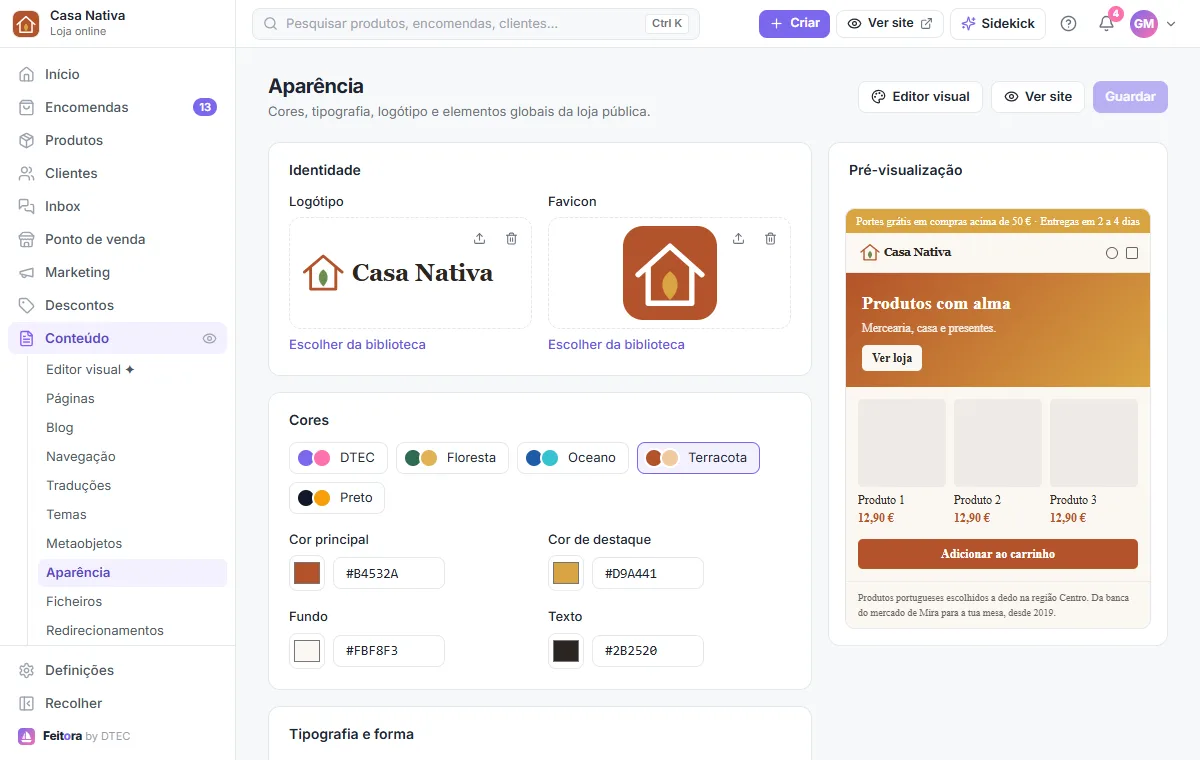Click the Produto 2 card in preview
This screenshot has height=760, width=1200.
pyautogui.click(x=998, y=462)
